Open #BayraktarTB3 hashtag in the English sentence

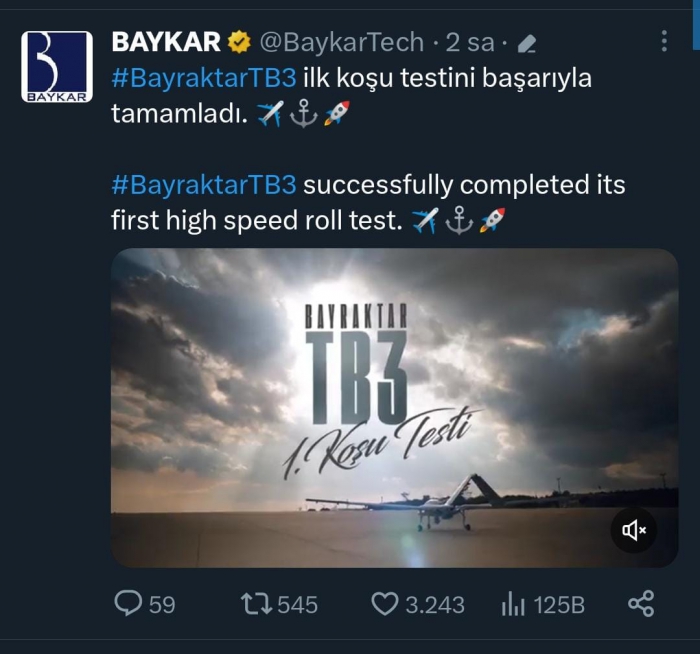[204, 185]
